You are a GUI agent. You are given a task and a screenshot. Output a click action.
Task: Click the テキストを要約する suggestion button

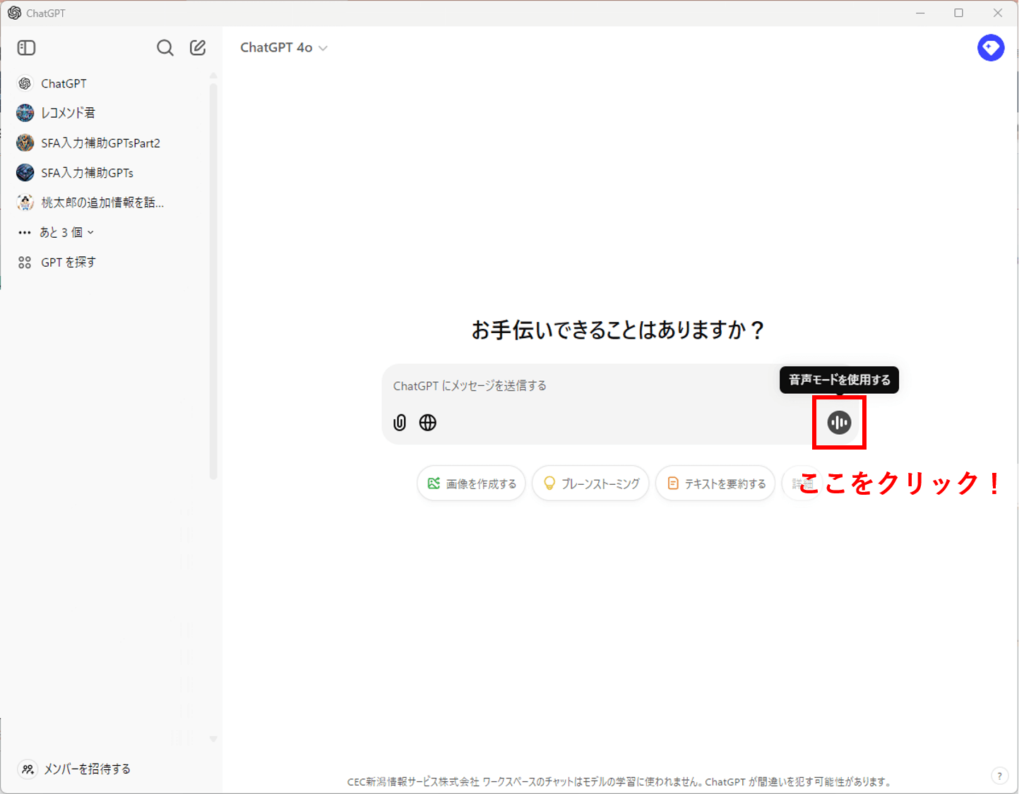coord(714,484)
